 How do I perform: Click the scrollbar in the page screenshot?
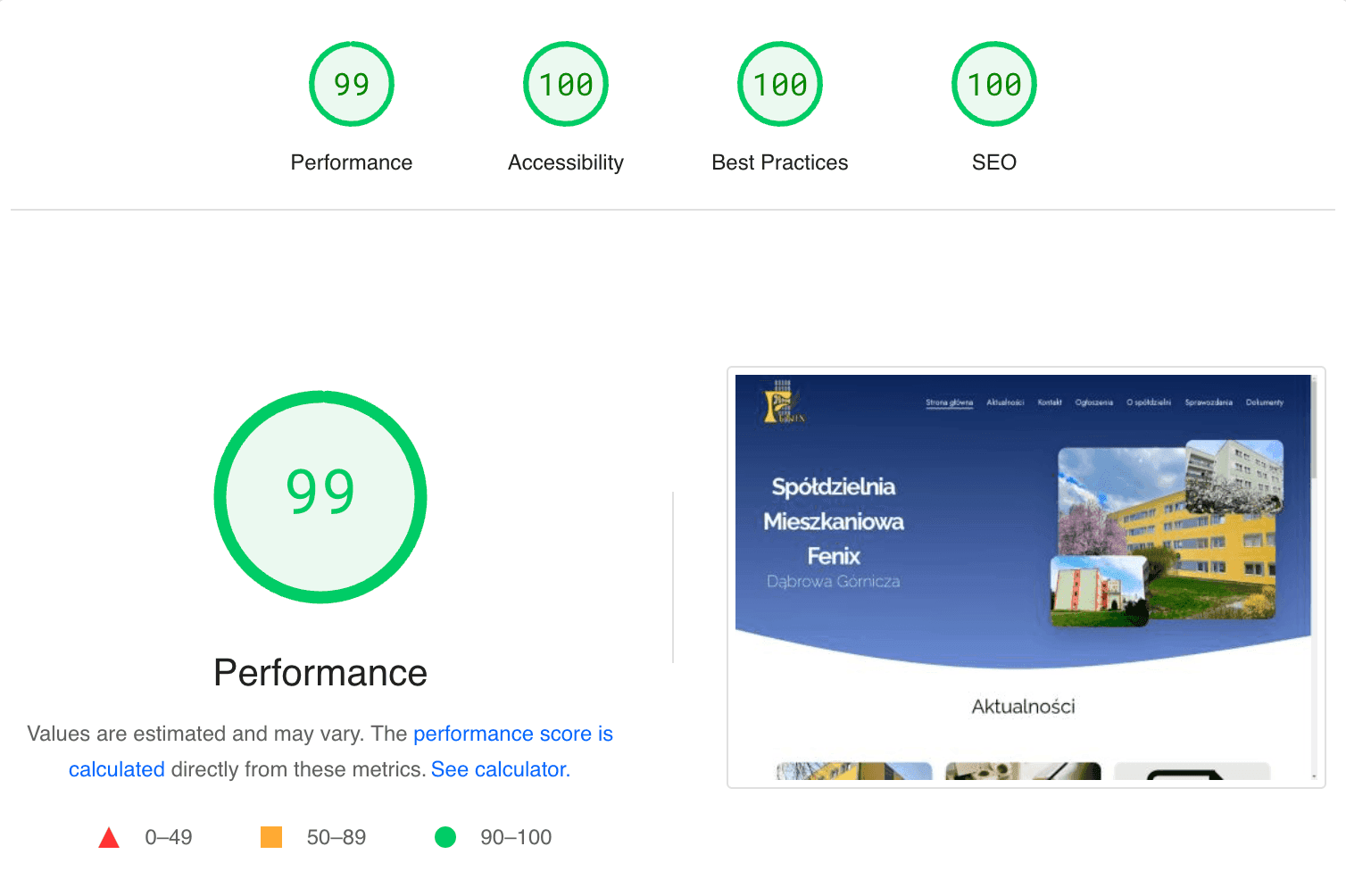pyautogui.click(x=1313, y=428)
